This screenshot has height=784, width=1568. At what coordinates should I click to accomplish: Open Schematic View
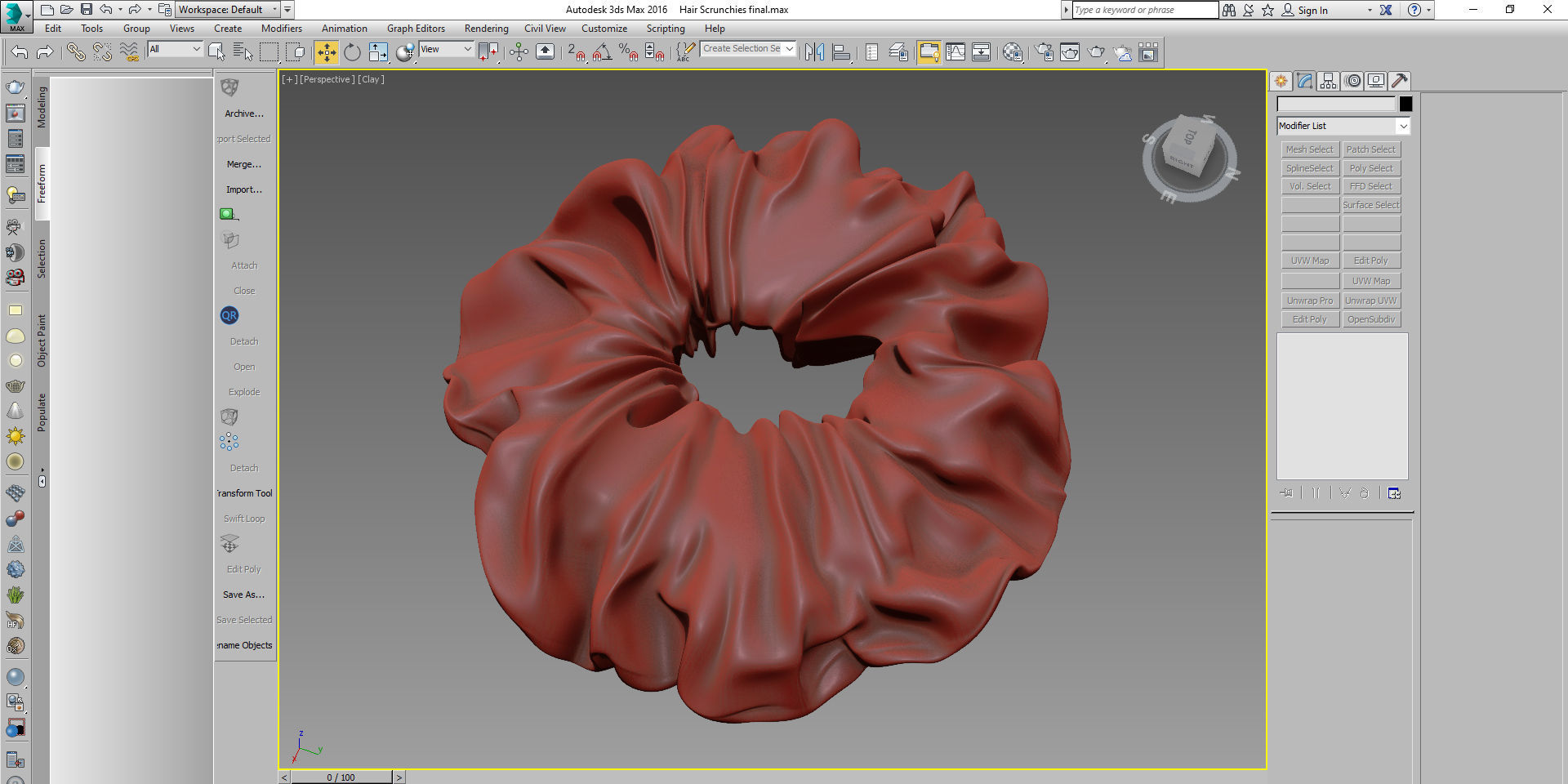tap(982, 52)
